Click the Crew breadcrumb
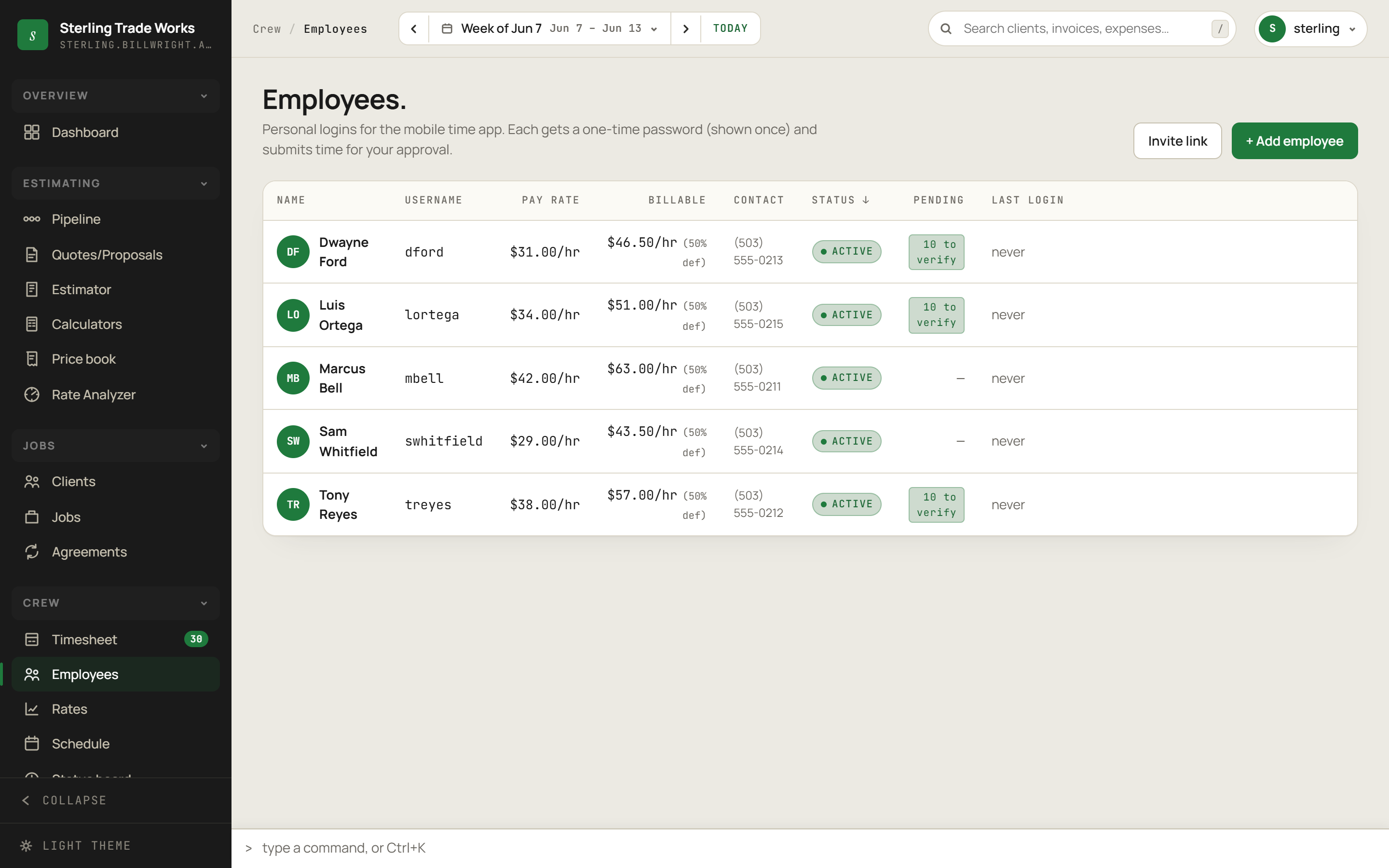The width and height of the screenshot is (1389, 868). 267,29
